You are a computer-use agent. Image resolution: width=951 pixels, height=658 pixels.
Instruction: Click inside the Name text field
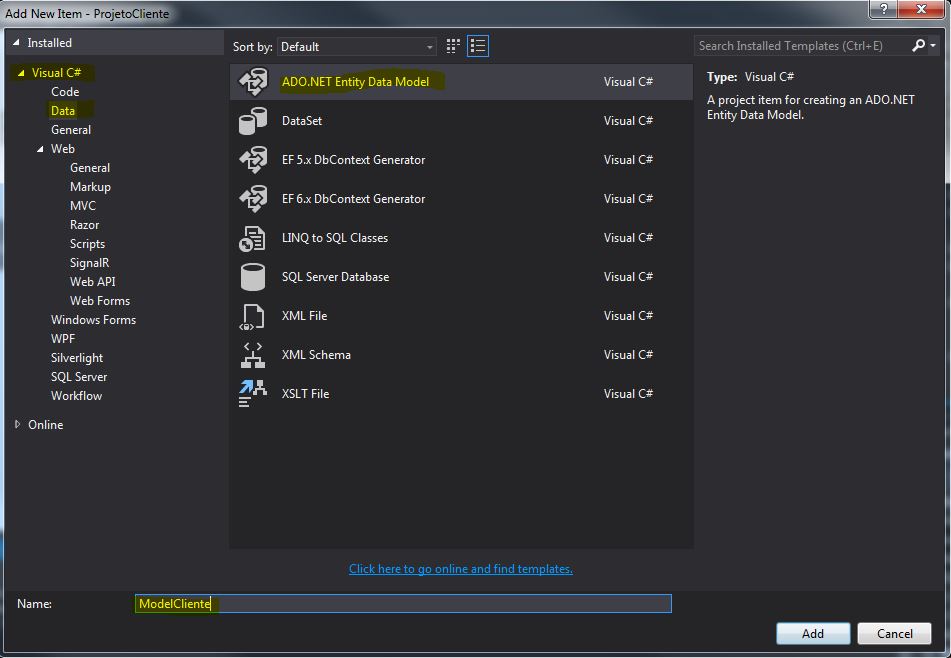pyautogui.click(x=400, y=604)
